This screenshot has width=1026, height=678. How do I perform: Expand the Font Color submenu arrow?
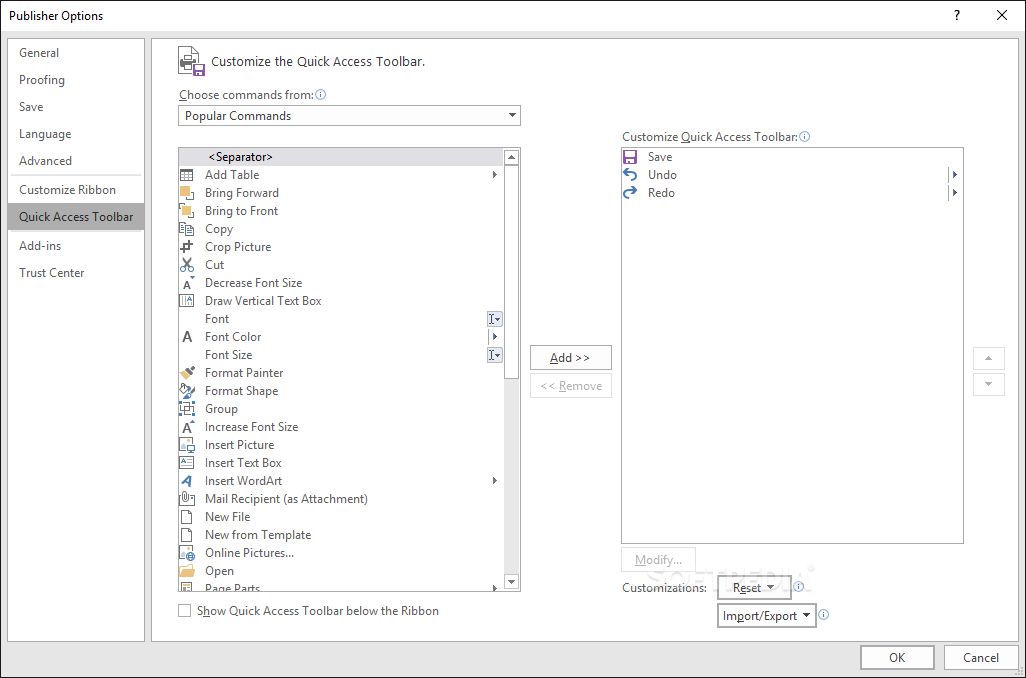click(x=495, y=336)
